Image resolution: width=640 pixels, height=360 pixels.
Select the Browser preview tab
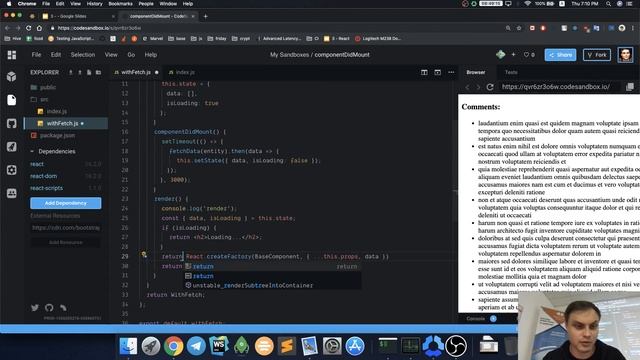click(x=476, y=72)
